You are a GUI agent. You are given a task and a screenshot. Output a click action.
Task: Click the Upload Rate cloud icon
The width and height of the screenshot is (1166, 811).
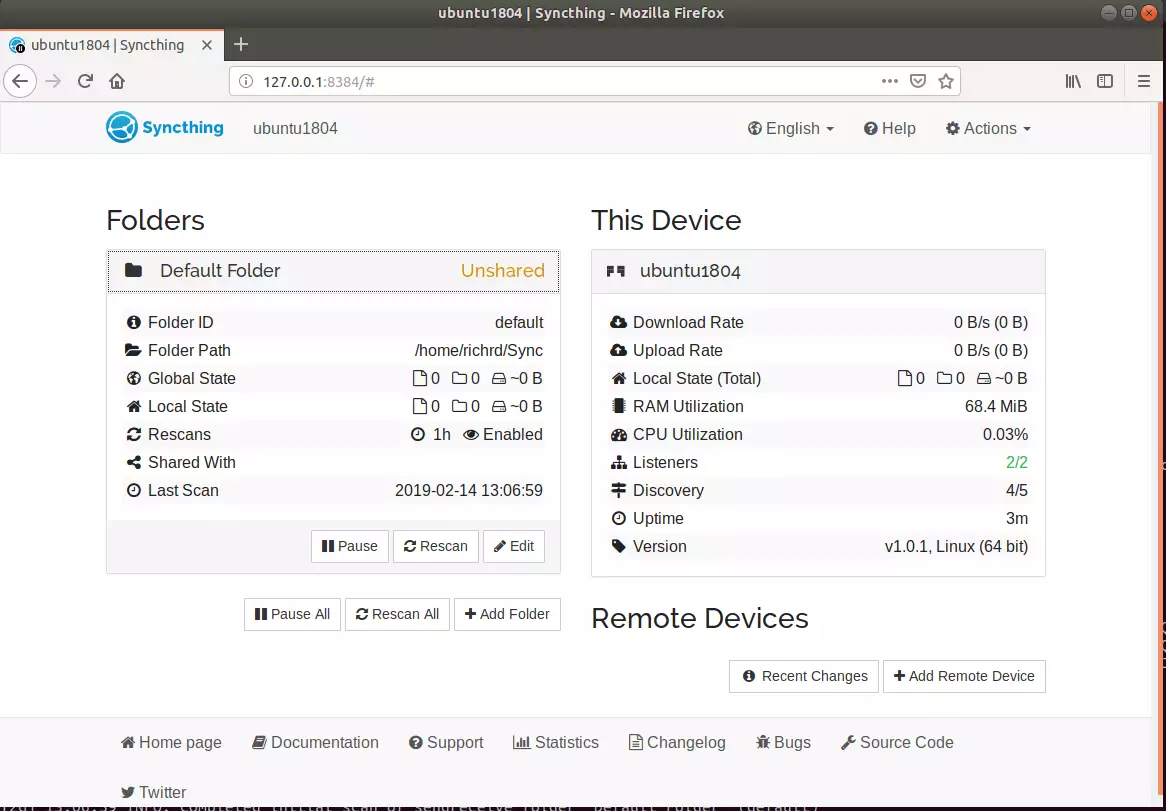tap(619, 350)
